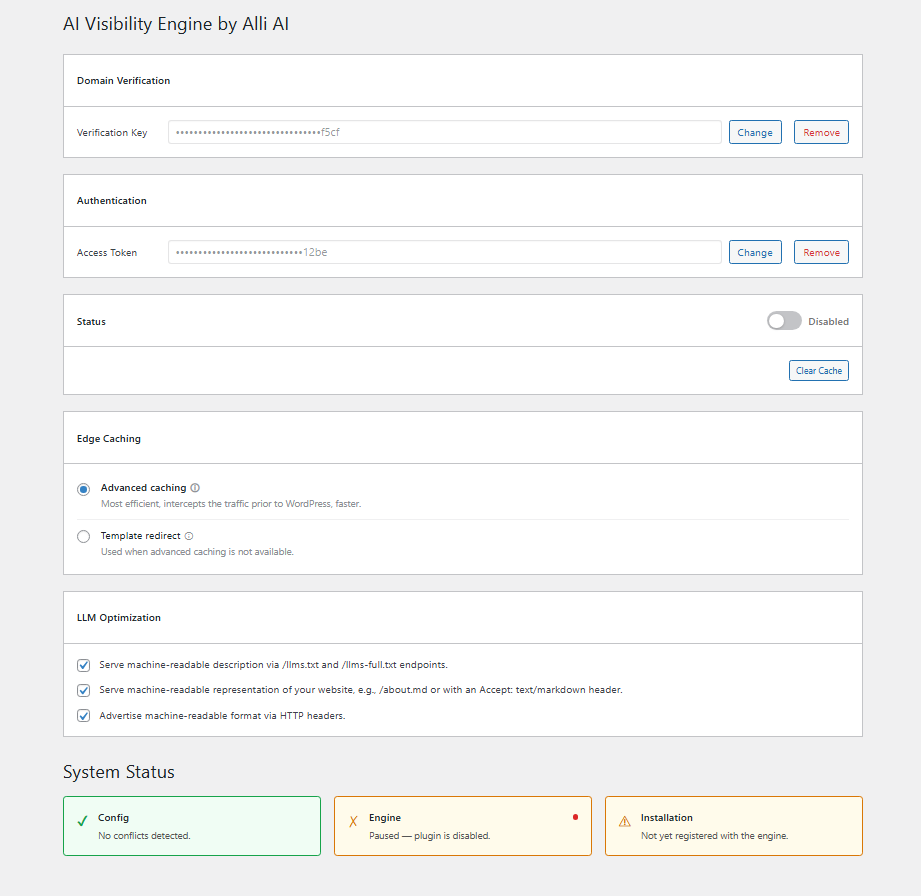Click the Edge Caching heading
Screen dimensions: 921x896
(x=109, y=438)
